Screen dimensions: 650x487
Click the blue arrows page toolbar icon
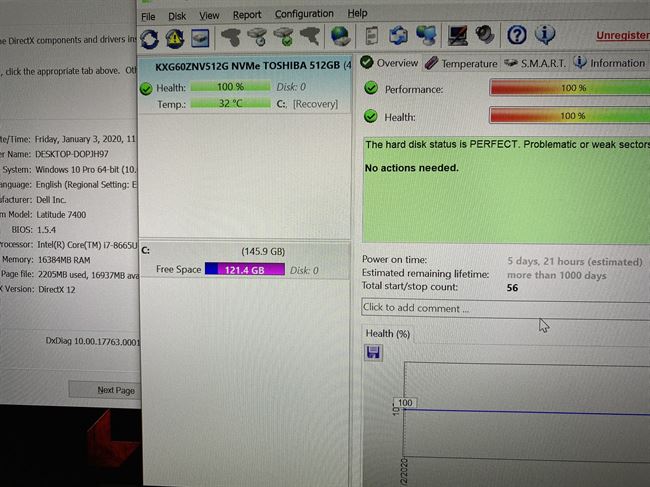[398, 35]
